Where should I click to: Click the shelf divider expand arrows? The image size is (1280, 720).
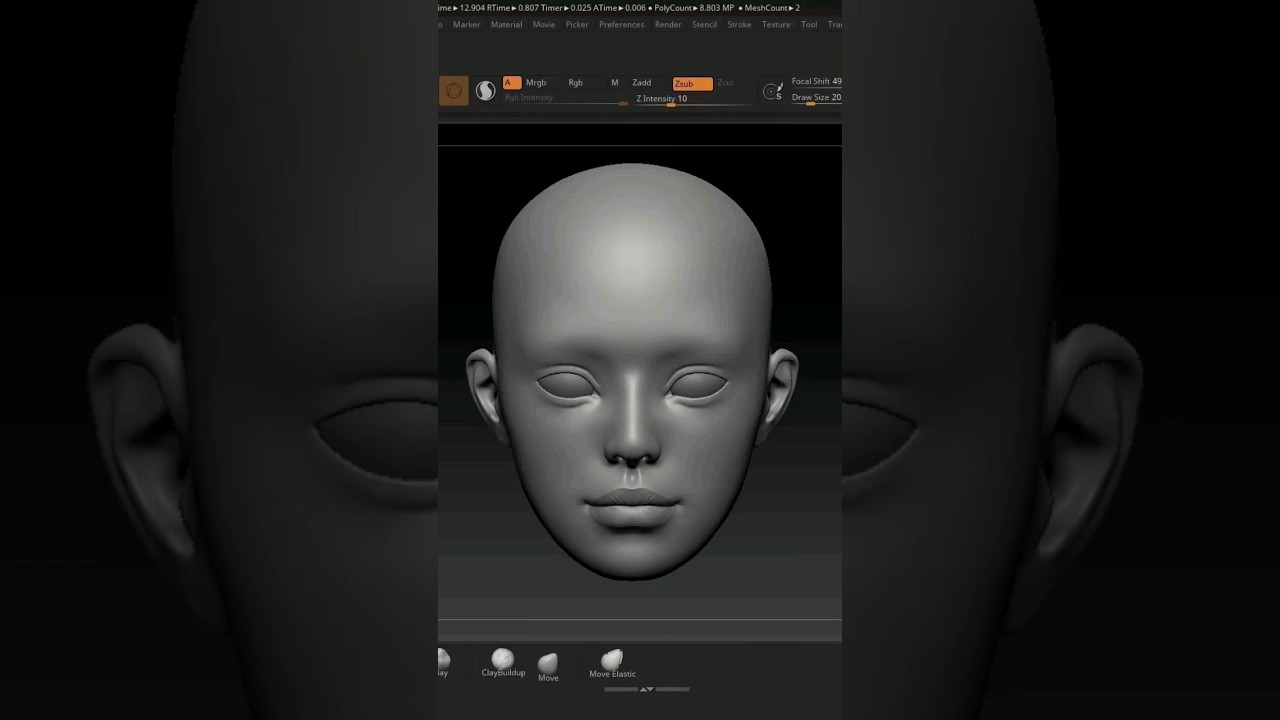coord(646,689)
